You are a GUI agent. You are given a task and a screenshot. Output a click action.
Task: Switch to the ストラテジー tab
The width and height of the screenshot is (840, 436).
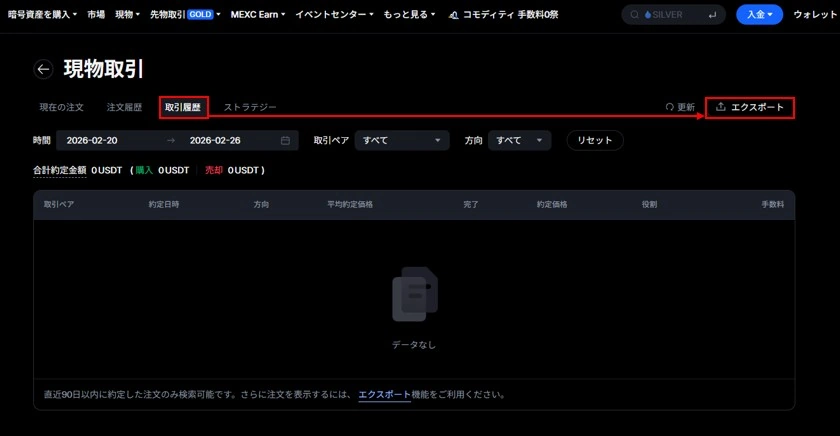pyautogui.click(x=250, y=107)
